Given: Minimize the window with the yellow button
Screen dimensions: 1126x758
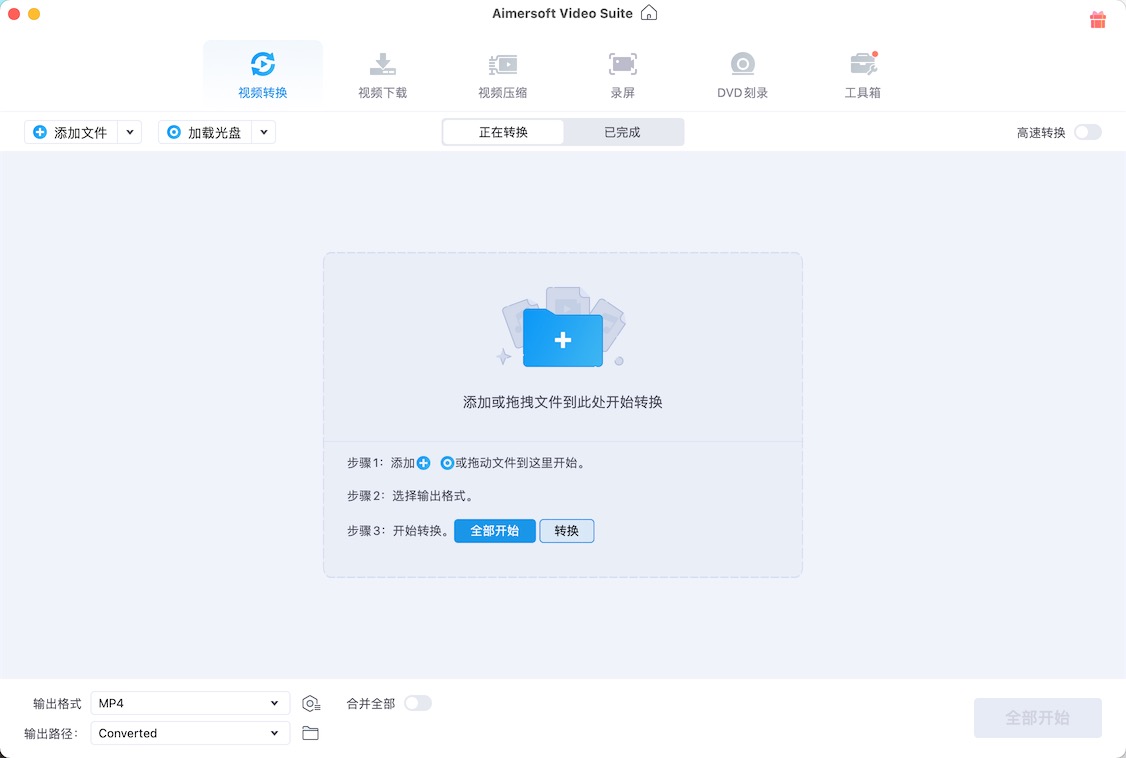Looking at the screenshot, I should pos(34,14).
